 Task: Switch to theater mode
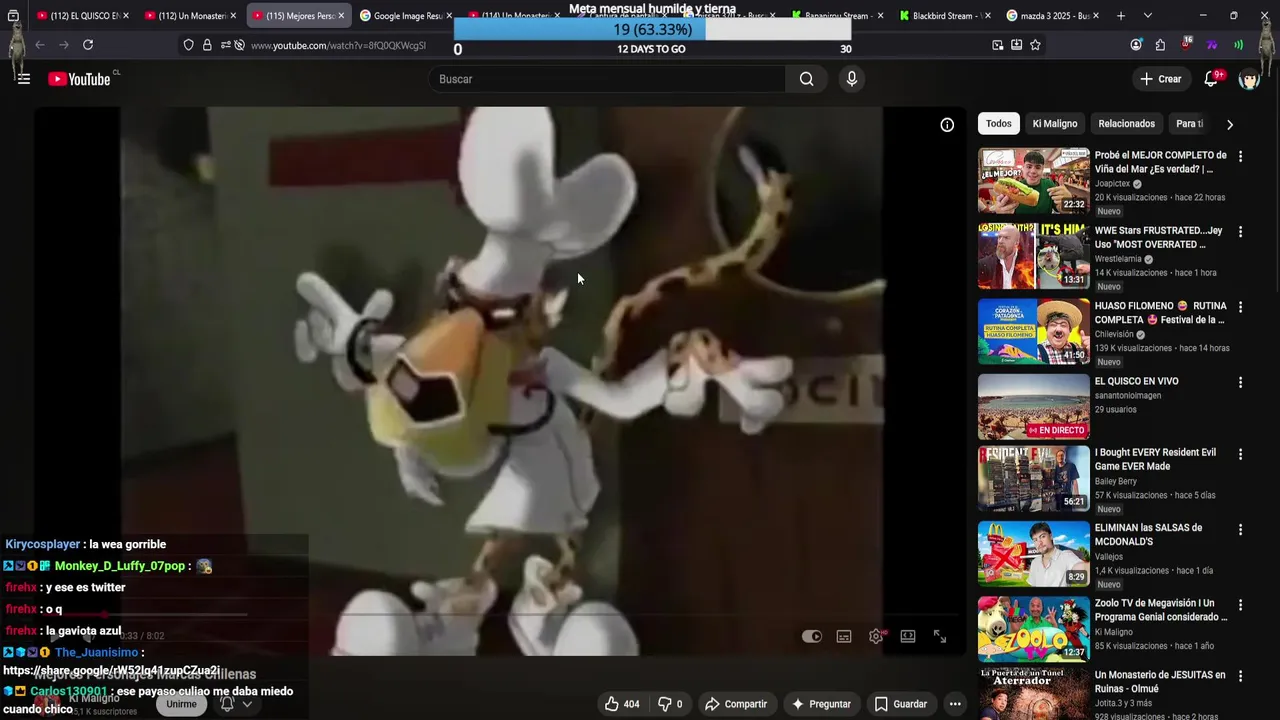(908, 636)
